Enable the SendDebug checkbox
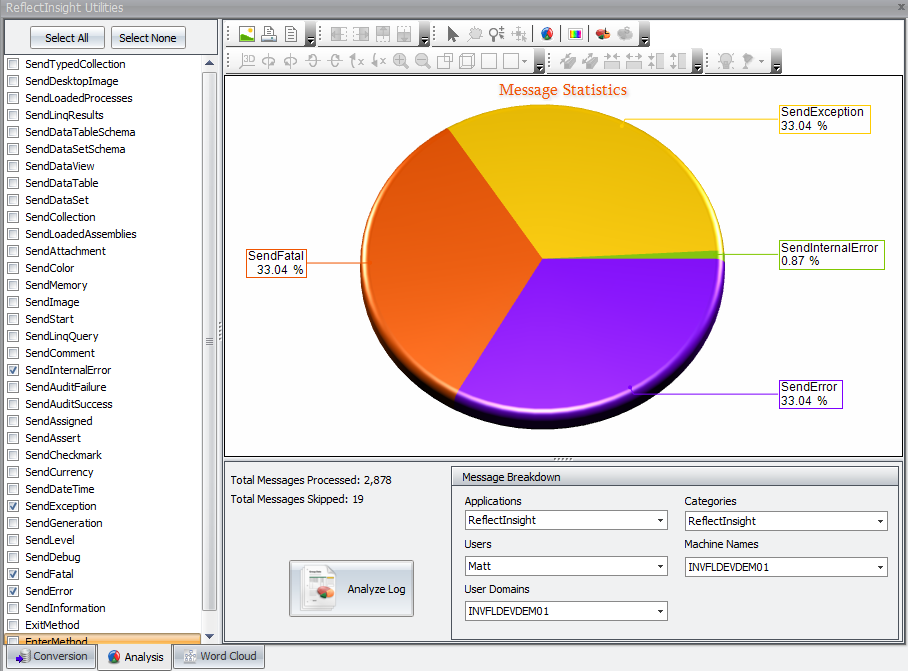The image size is (908, 671). point(13,557)
